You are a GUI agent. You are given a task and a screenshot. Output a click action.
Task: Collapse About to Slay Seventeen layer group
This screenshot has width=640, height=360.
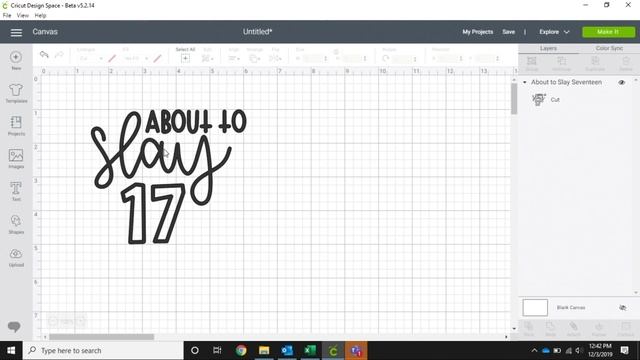click(524, 82)
